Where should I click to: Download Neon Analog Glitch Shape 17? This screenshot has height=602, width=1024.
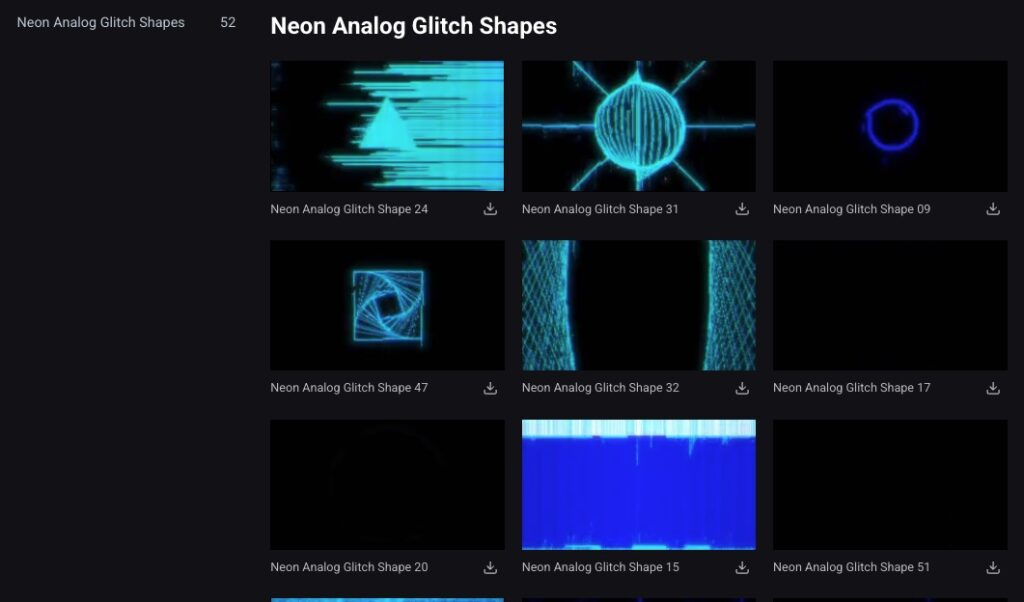click(993, 388)
